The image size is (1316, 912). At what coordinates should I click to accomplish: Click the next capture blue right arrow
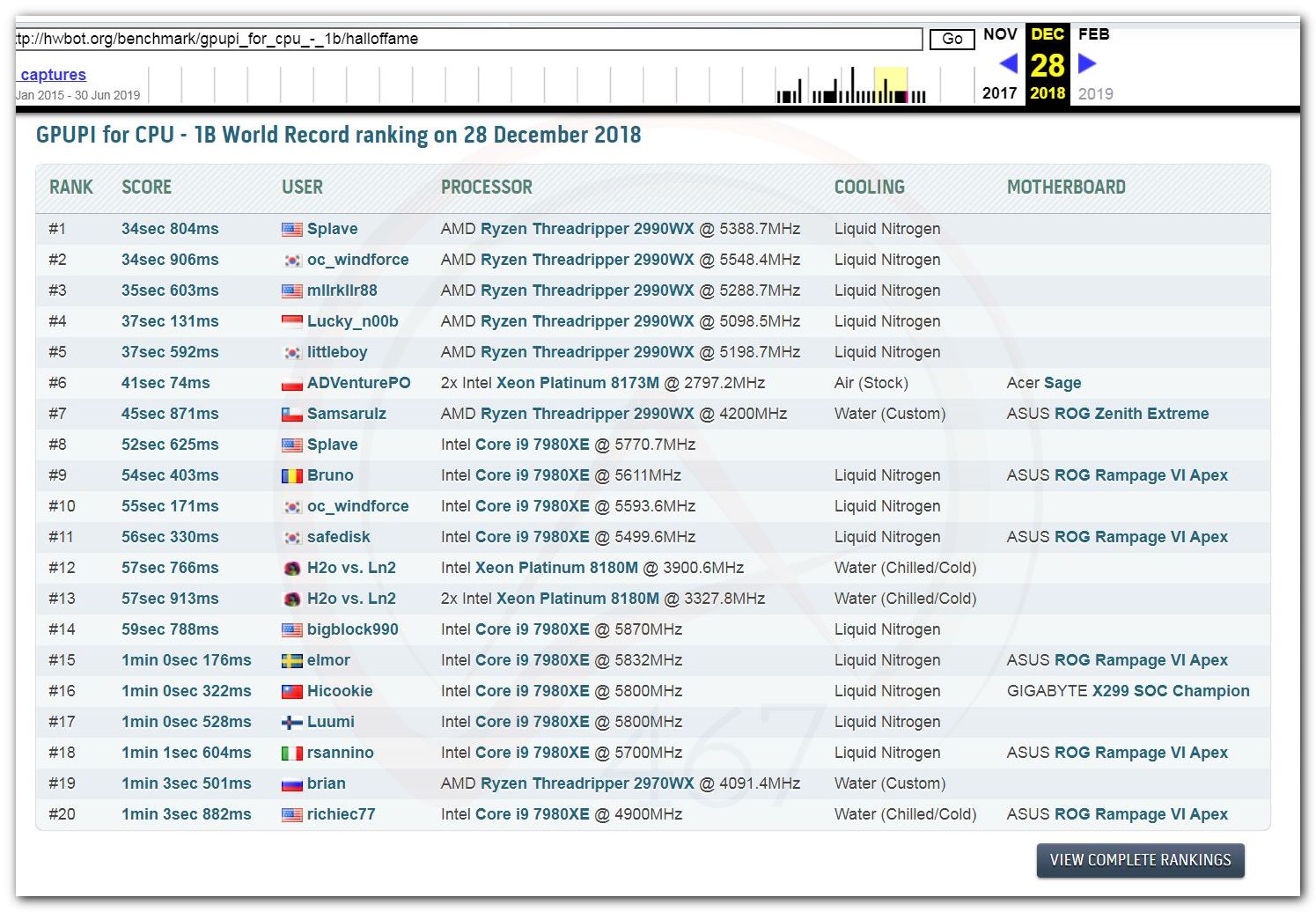point(1087,63)
